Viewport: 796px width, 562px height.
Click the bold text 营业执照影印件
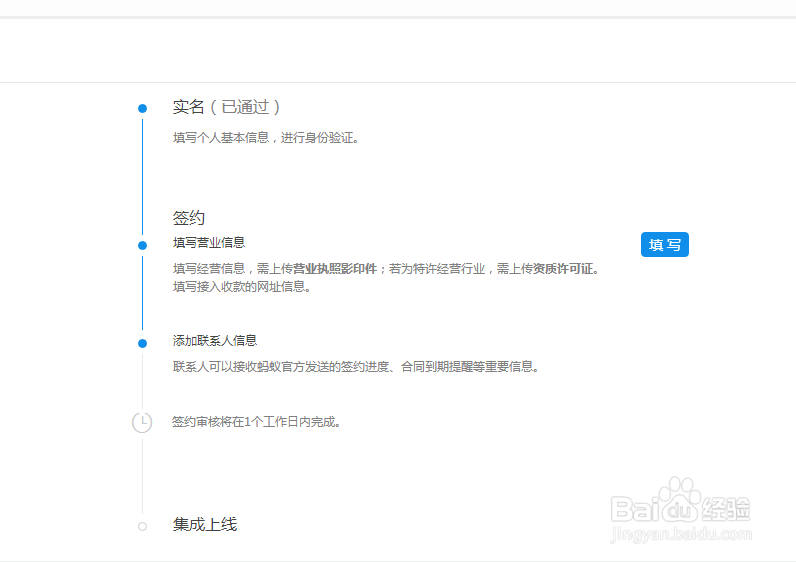(x=335, y=269)
